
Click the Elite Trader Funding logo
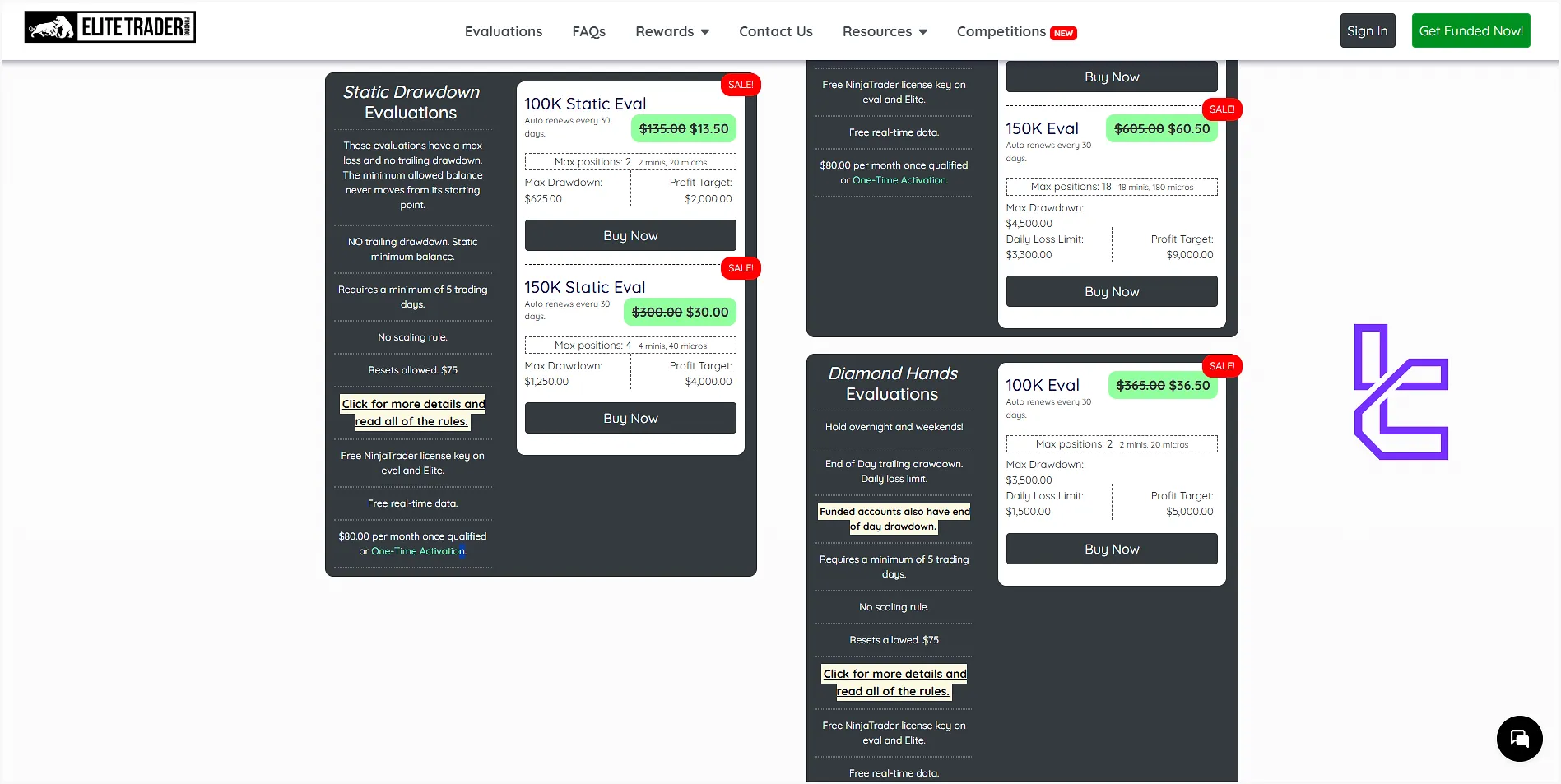[110, 27]
